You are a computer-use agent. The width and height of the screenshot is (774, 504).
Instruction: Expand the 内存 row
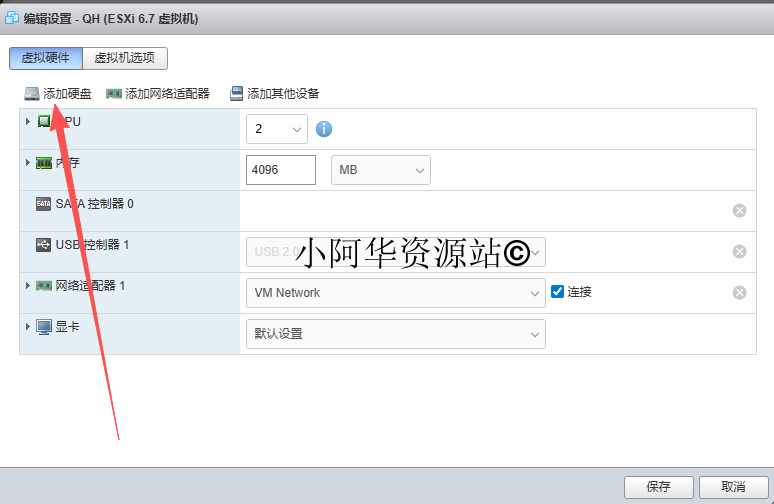[x=28, y=162]
